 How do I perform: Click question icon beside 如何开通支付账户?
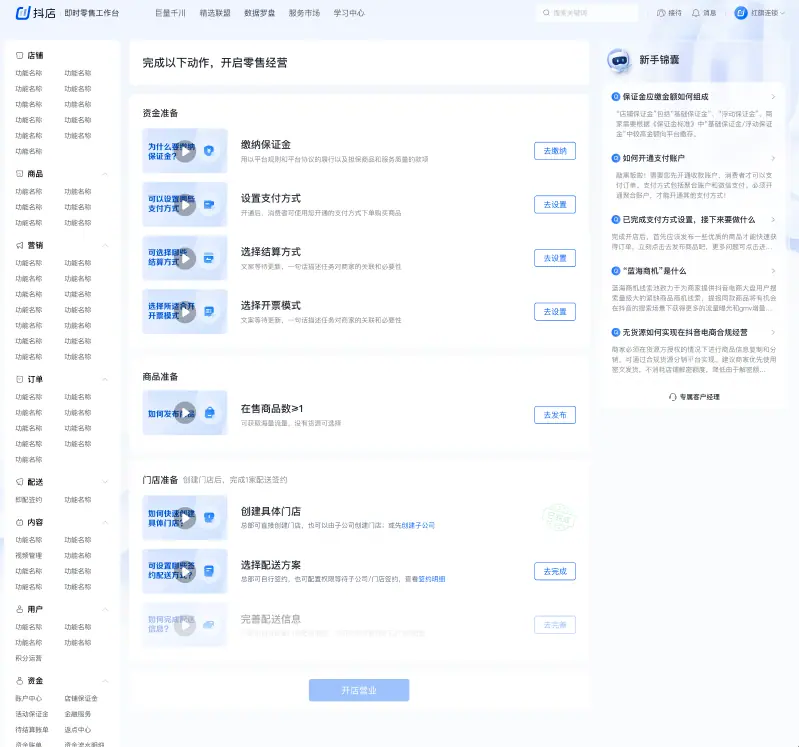coord(616,158)
